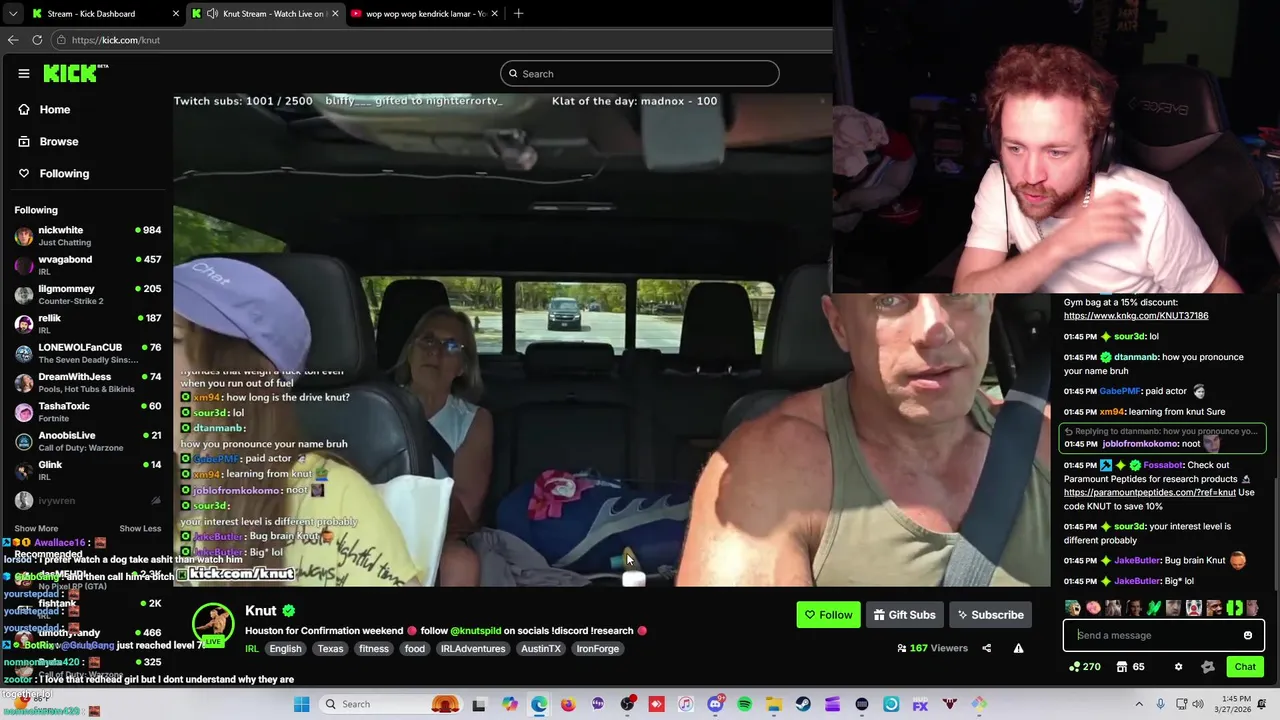Viewport: 1280px width, 720px height.
Task: Open the knkg.com discount link in chat
Action: [1136, 316]
